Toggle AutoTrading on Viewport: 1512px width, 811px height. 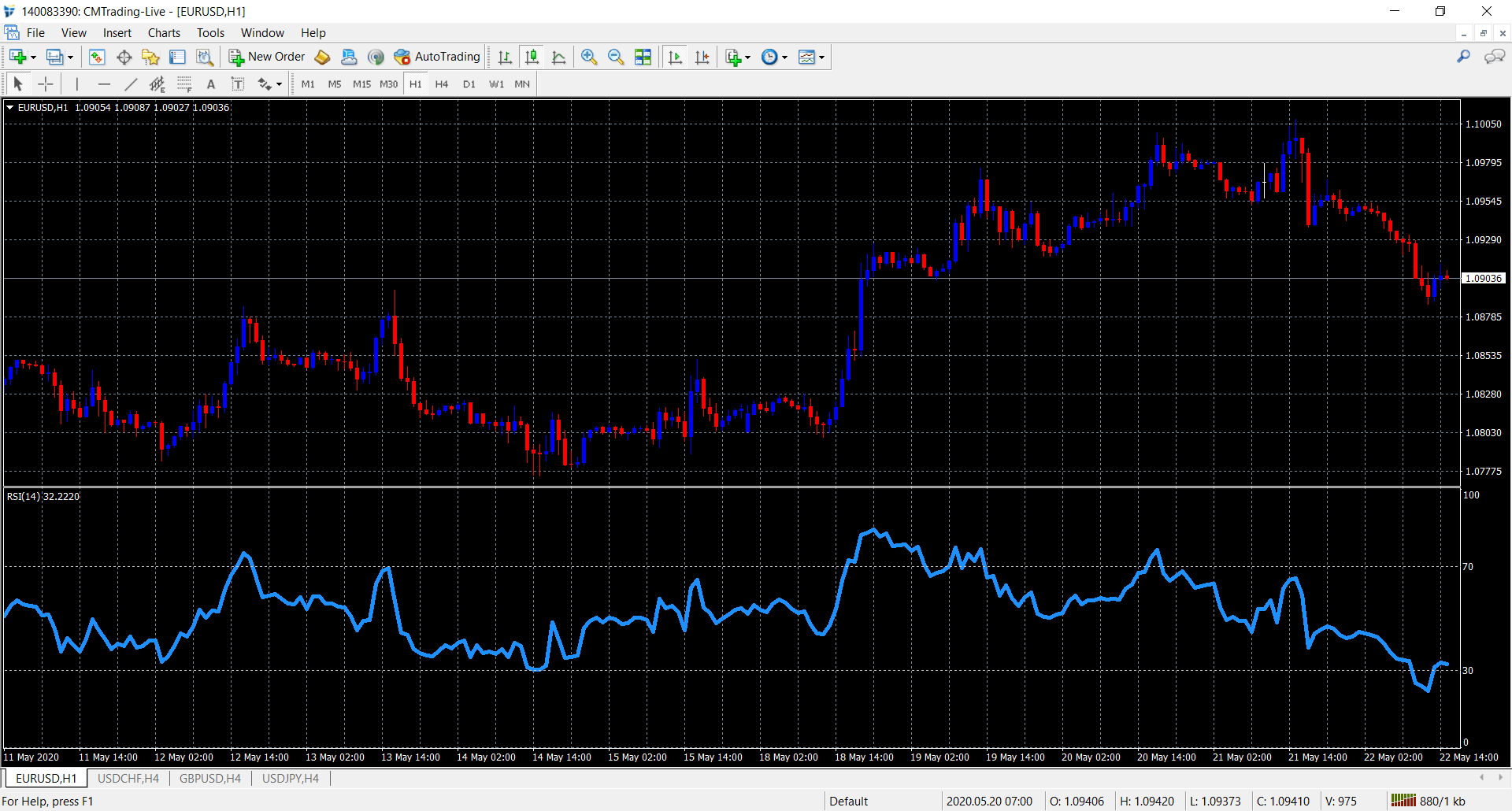[437, 57]
